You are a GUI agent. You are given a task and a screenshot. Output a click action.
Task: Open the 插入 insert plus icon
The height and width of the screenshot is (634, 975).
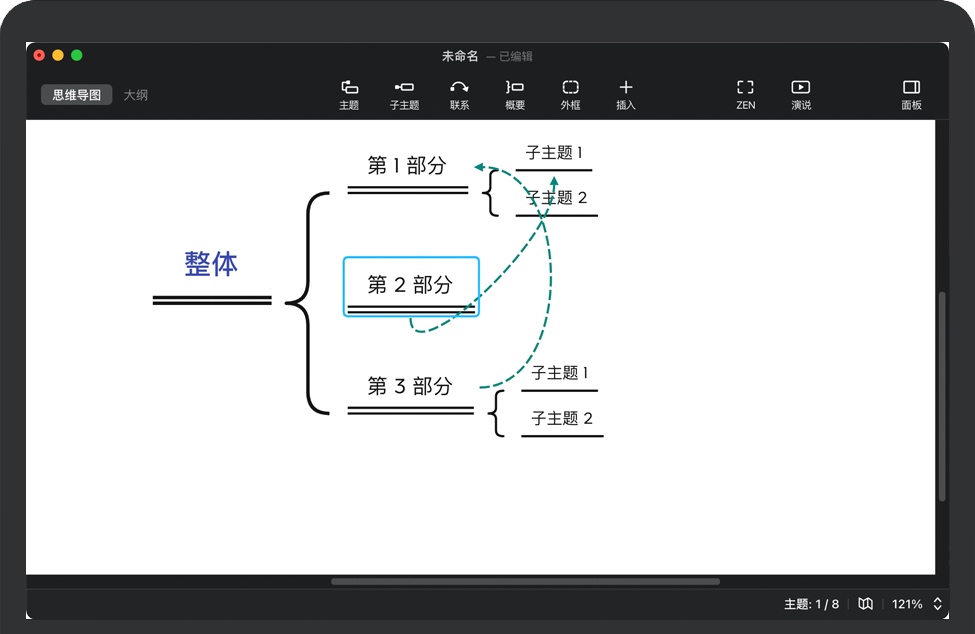[x=625, y=94]
